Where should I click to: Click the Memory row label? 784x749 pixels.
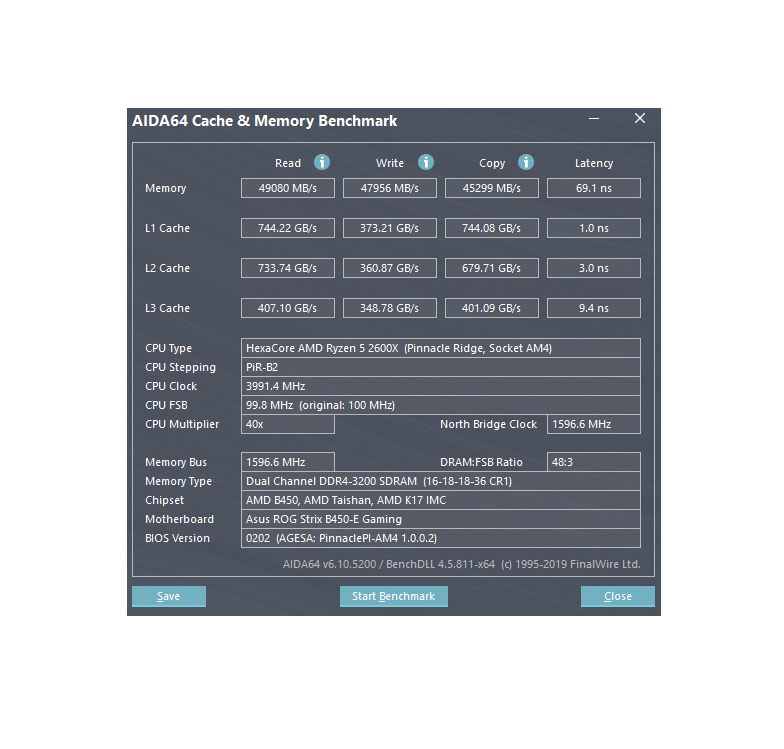166,188
